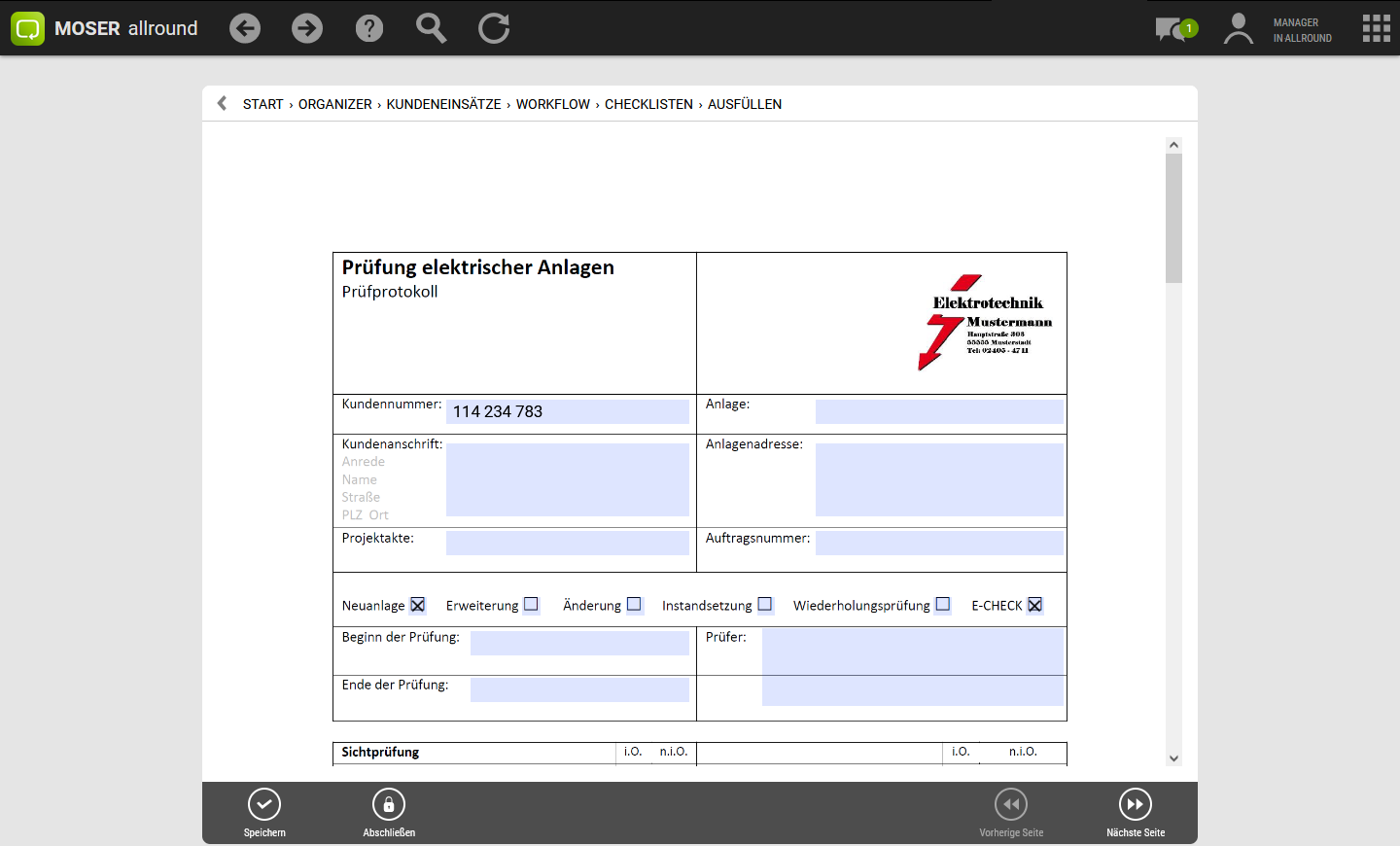Screen dimensions: 1400x846
Task: Reload page with refresh icon
Action: [494, 28]
